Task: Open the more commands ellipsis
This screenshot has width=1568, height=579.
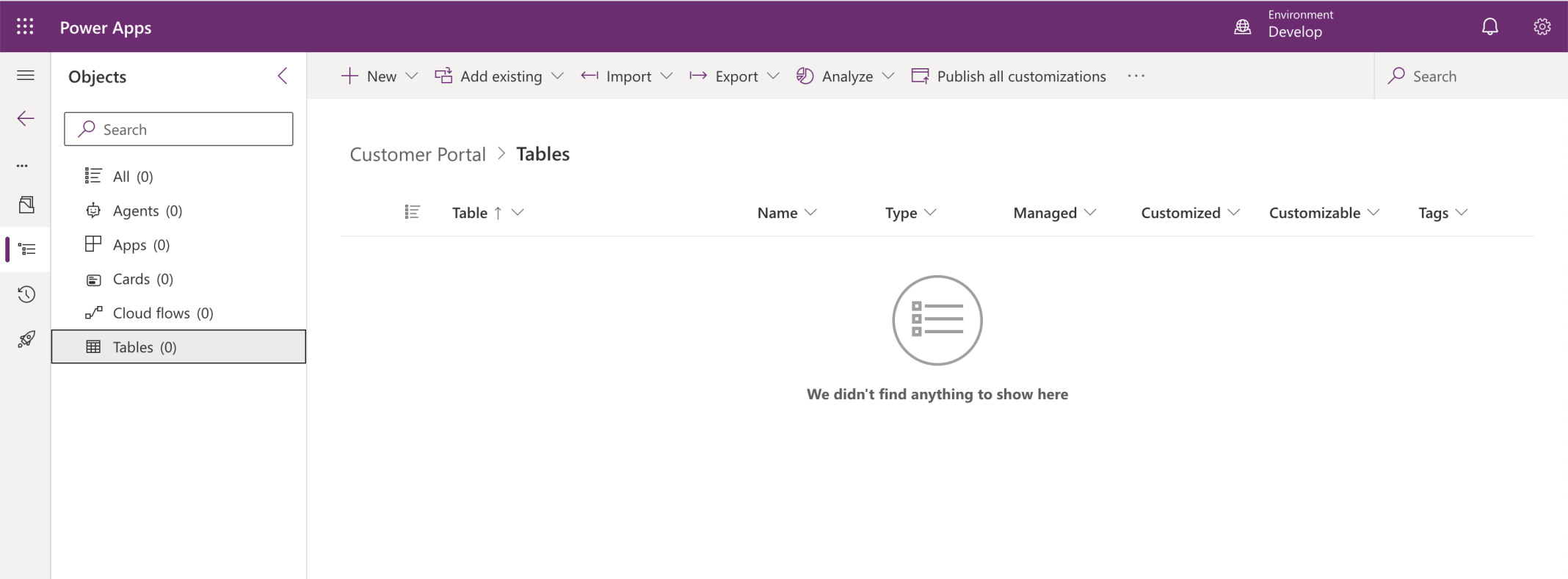Action: click(x=1136, y=76)
